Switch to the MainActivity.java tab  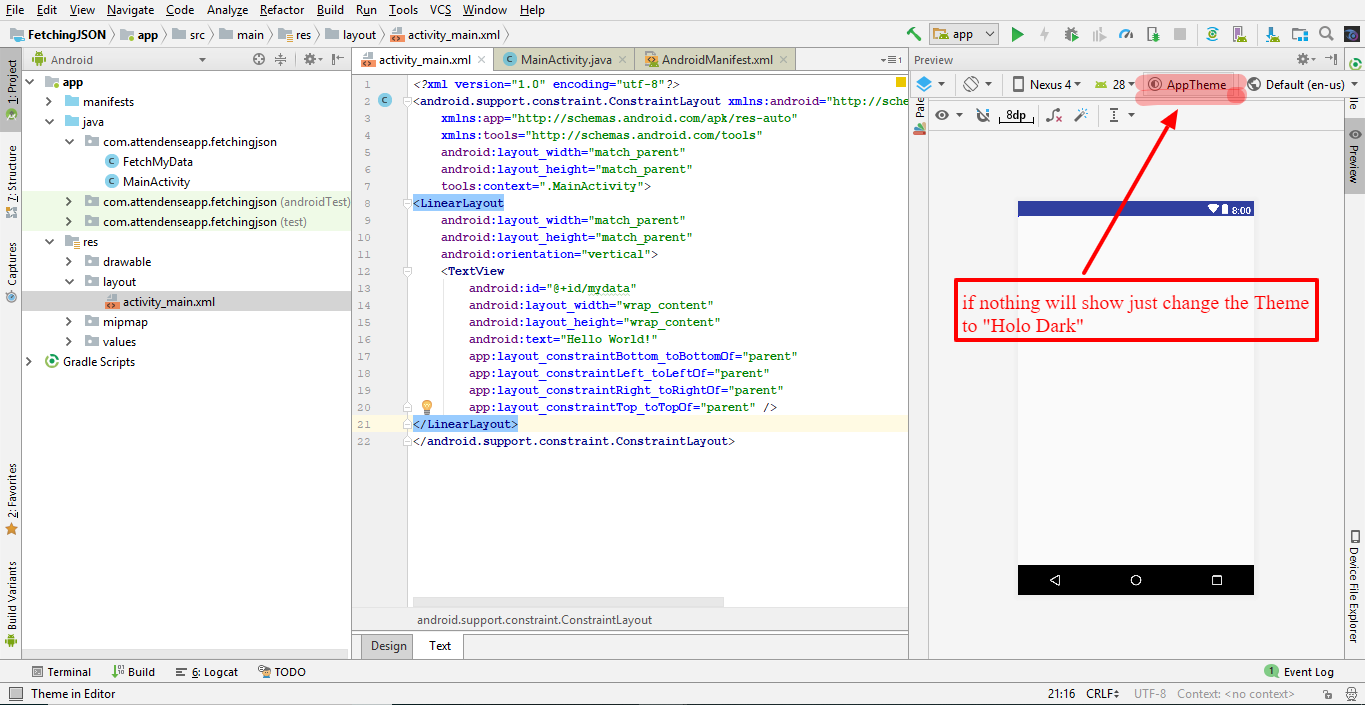565,60
